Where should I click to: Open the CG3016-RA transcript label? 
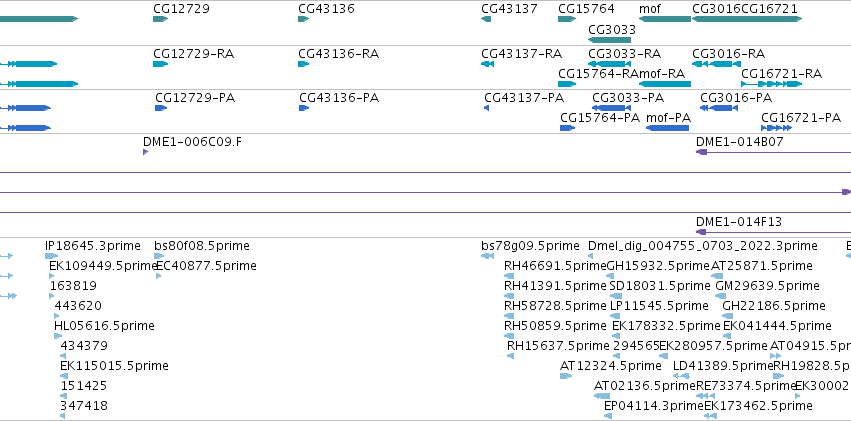(728, 54)
